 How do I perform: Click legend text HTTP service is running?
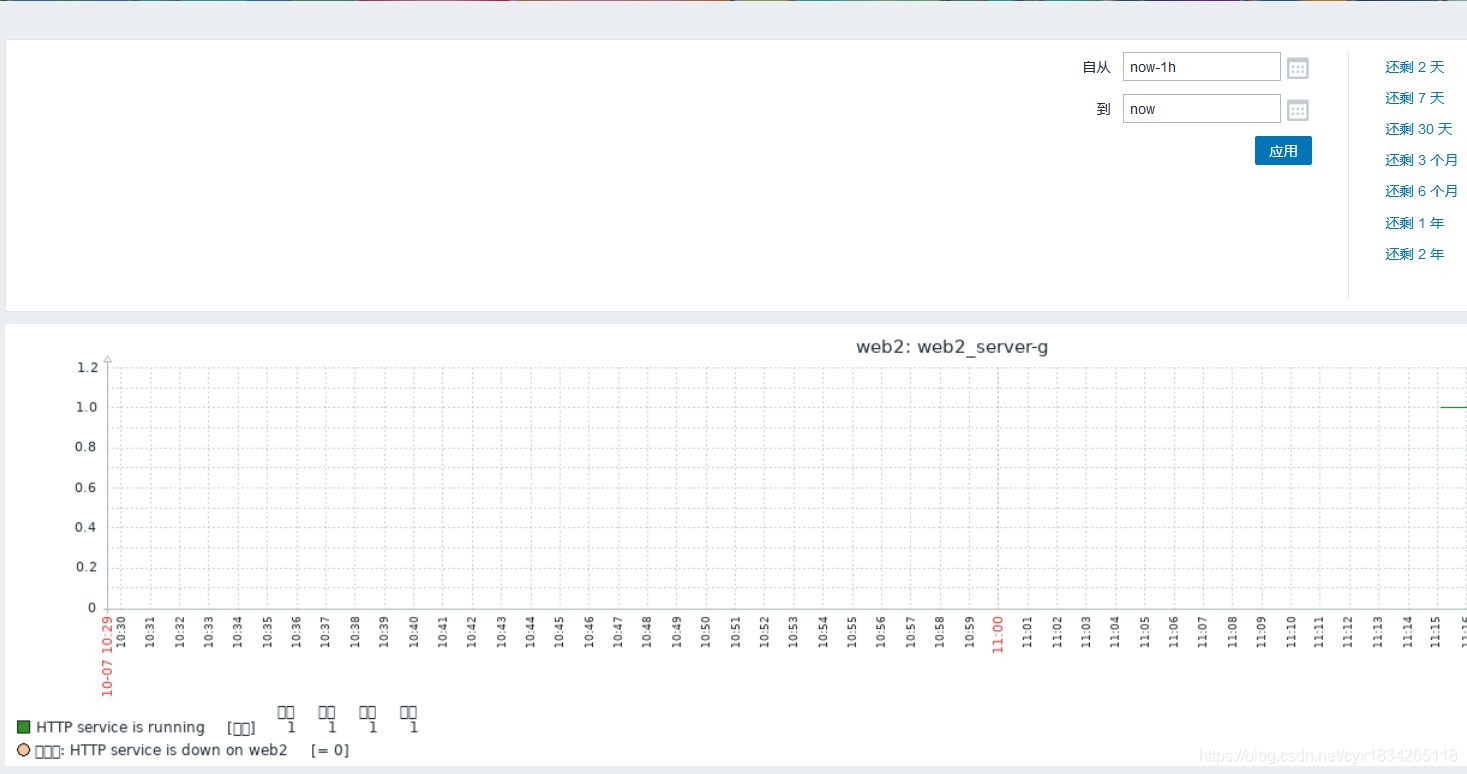coord(120,727)
